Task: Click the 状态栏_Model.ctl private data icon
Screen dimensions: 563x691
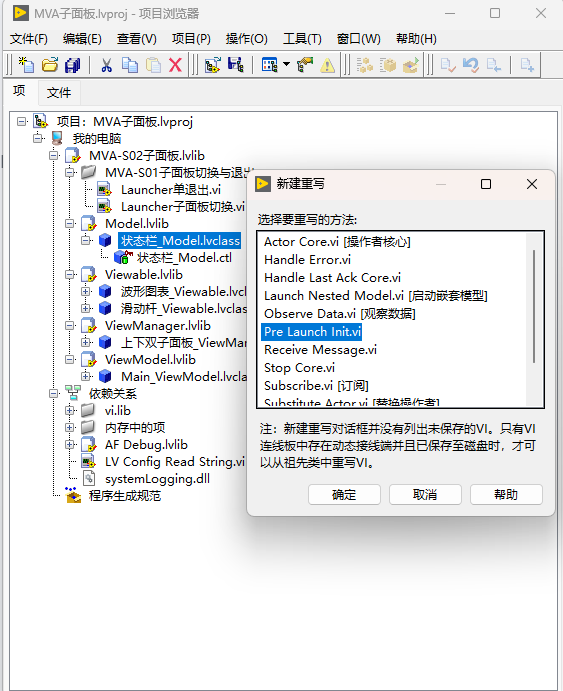Action: pos(123,257)
